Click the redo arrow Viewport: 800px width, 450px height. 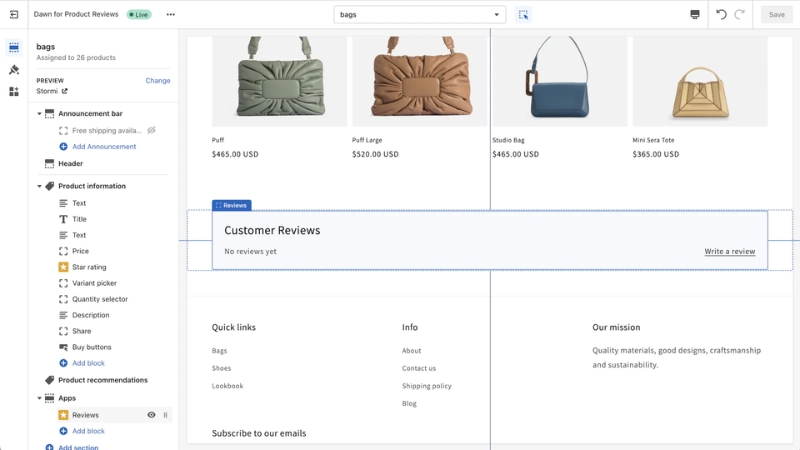pyautogui.click(x=739, y=14)
